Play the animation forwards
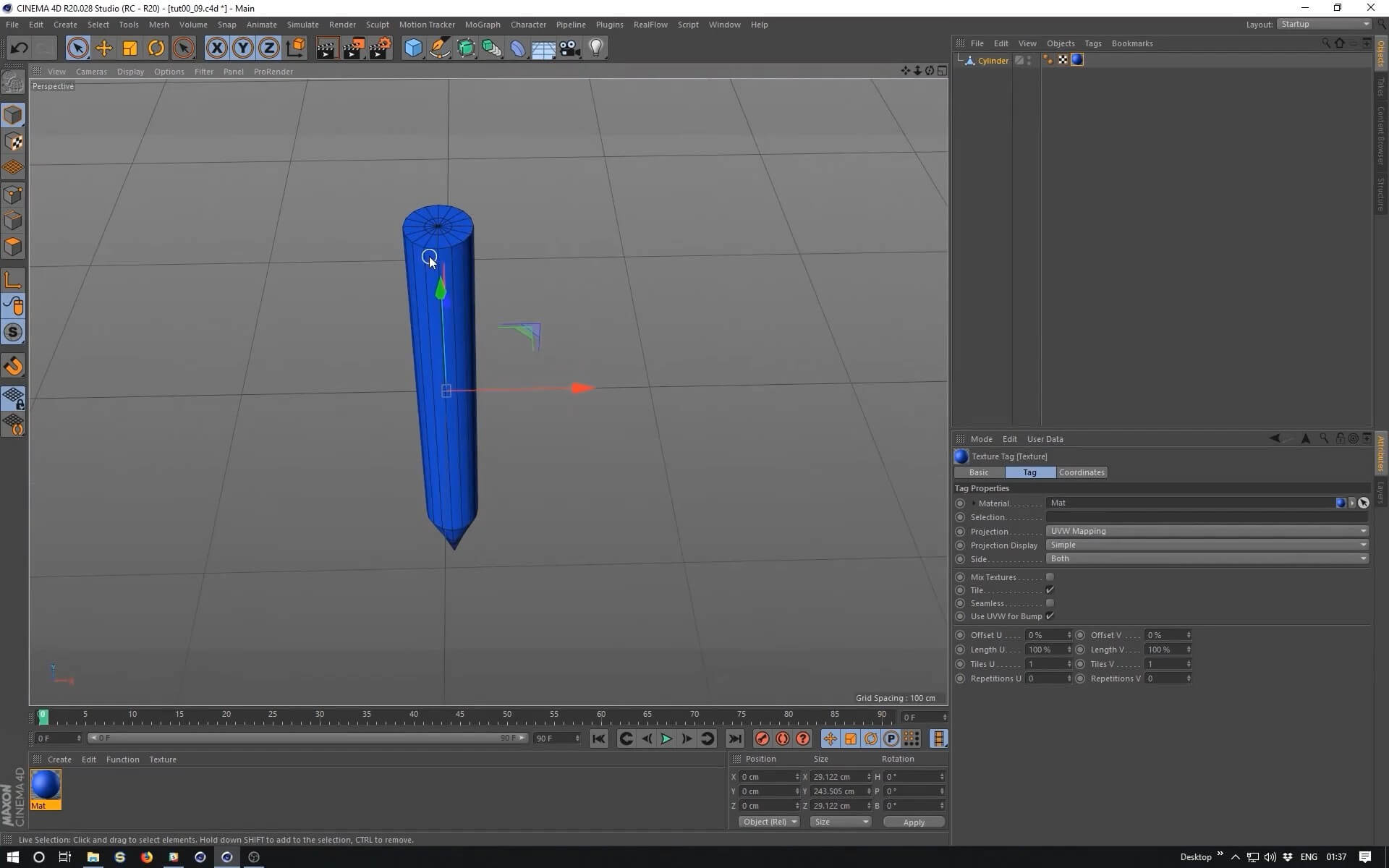Viewport: 1389px width, 868px height. click(x=666, y=739)
